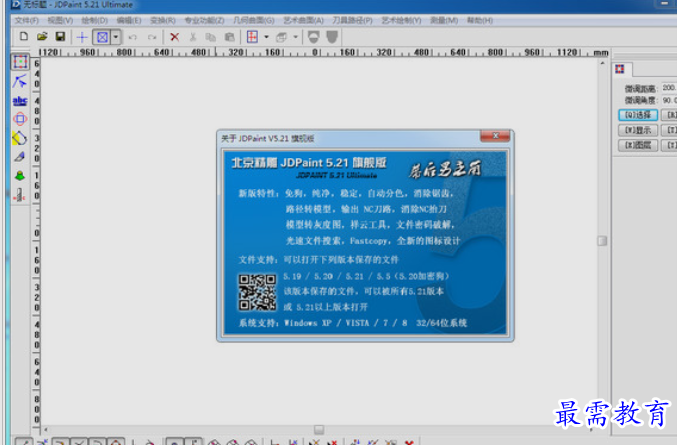The height and width of the screenshot is (445, 677).
Task: Open the 视图(V) menu
Action: [60, 20]
